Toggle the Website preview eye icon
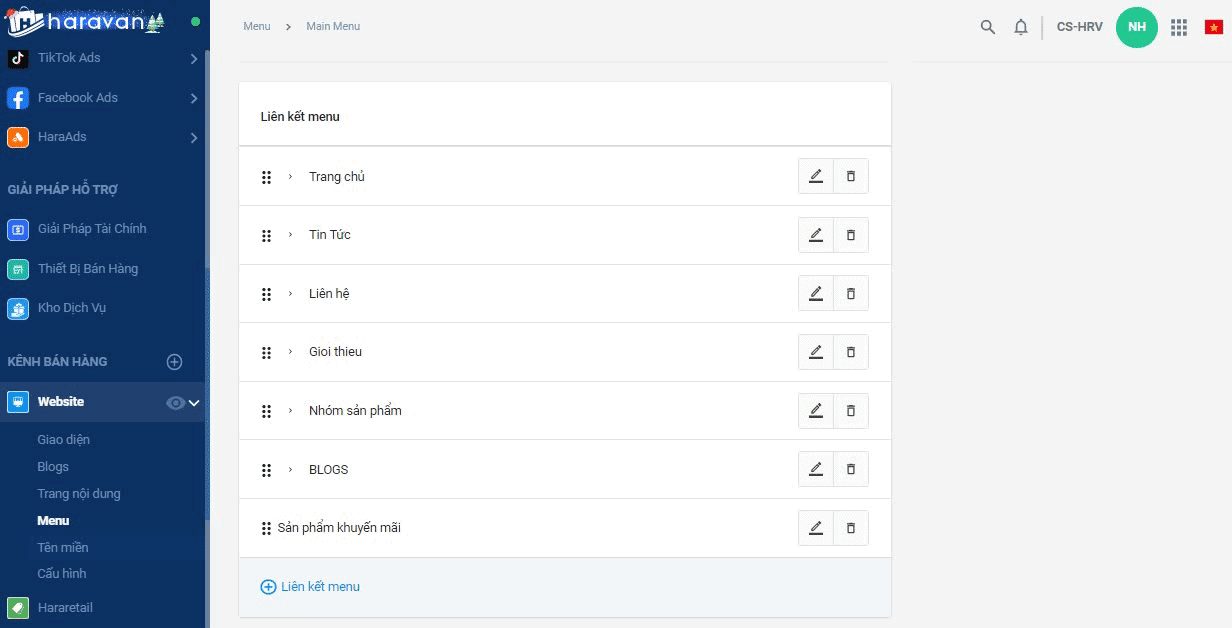1232x628 pixels. click(x=175, y=402)
